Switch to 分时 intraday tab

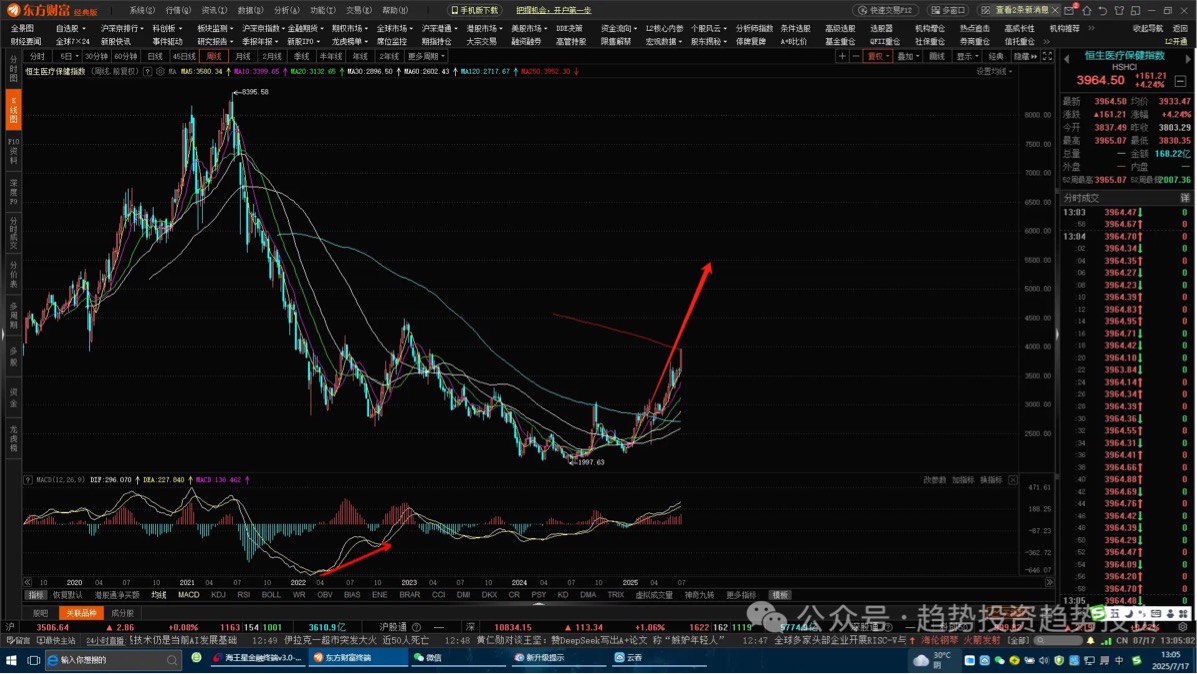click(x=37, y=56)
